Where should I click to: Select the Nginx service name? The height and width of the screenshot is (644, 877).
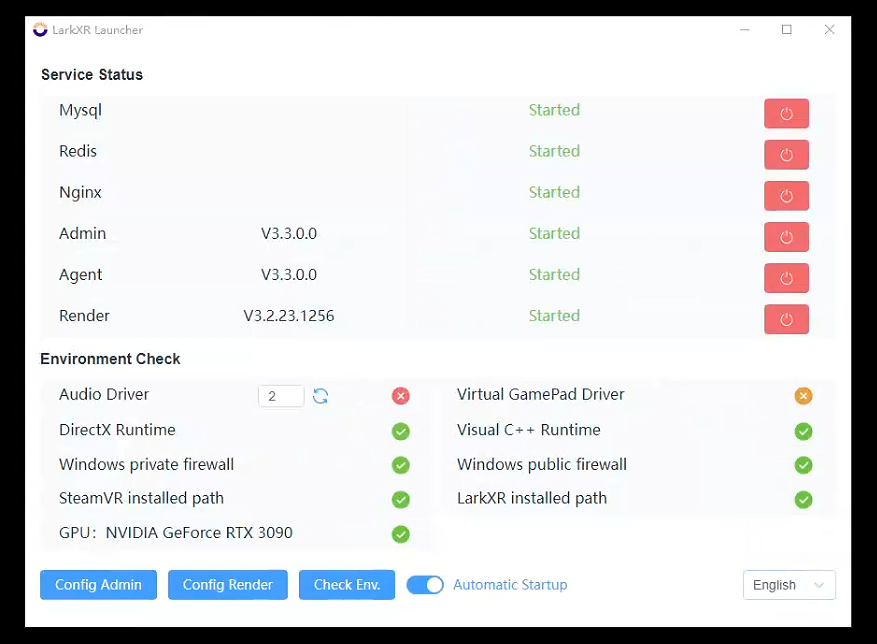click(x=81, y=193)
